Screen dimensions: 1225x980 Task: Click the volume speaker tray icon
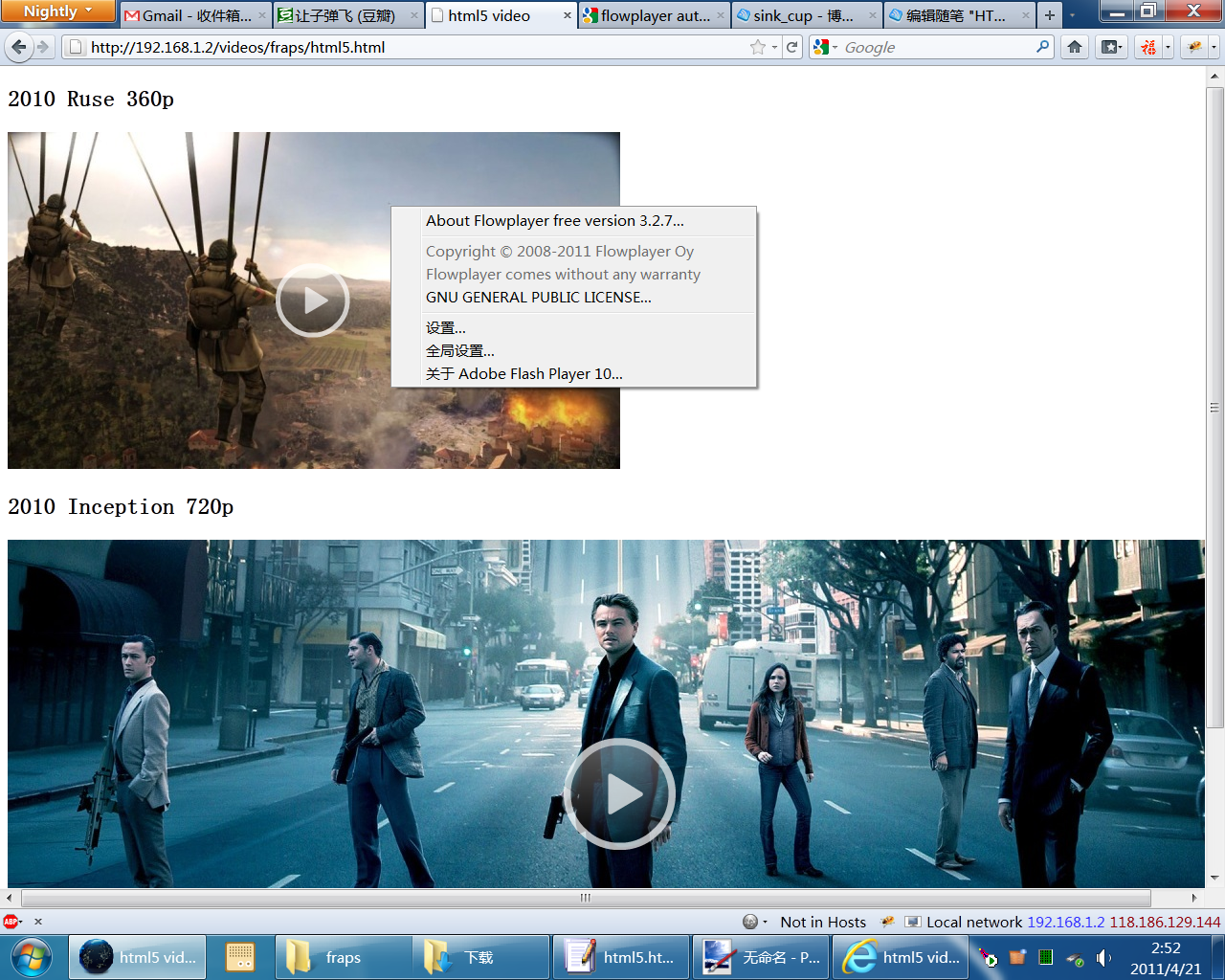coord(1103,958)
